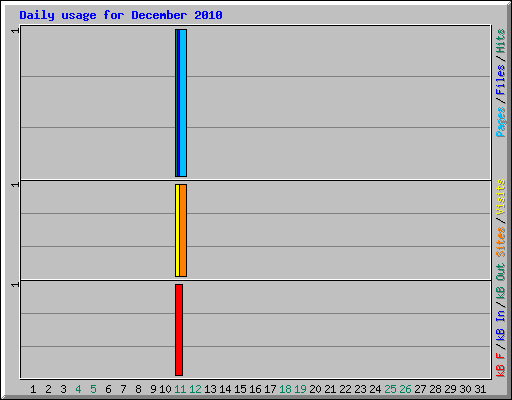Click day label 1 on the x-axis

pos(33,389)
